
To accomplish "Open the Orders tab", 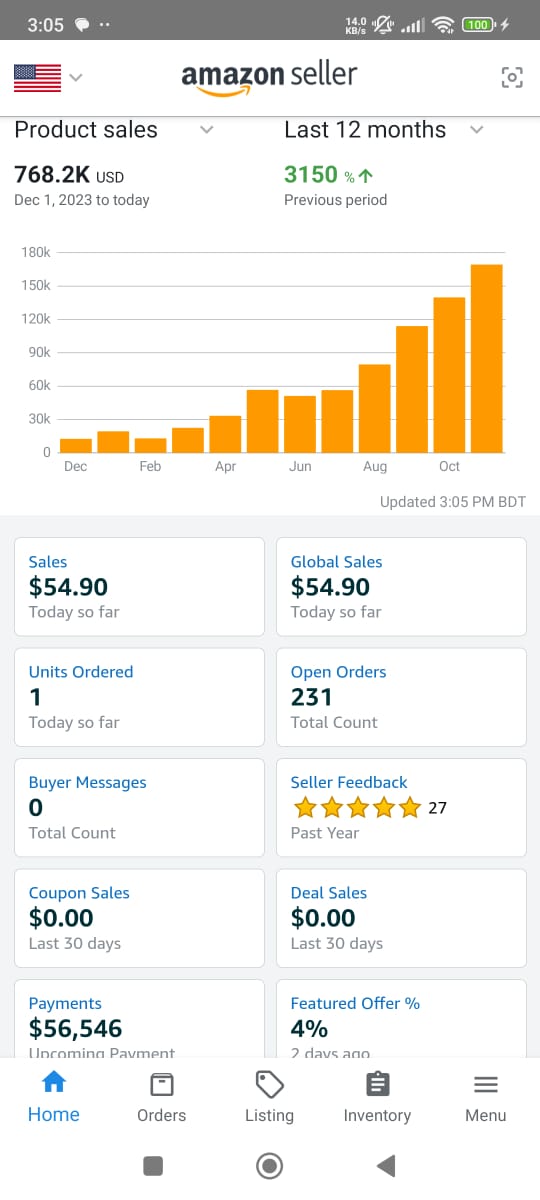I will [x=162, y=1097].
